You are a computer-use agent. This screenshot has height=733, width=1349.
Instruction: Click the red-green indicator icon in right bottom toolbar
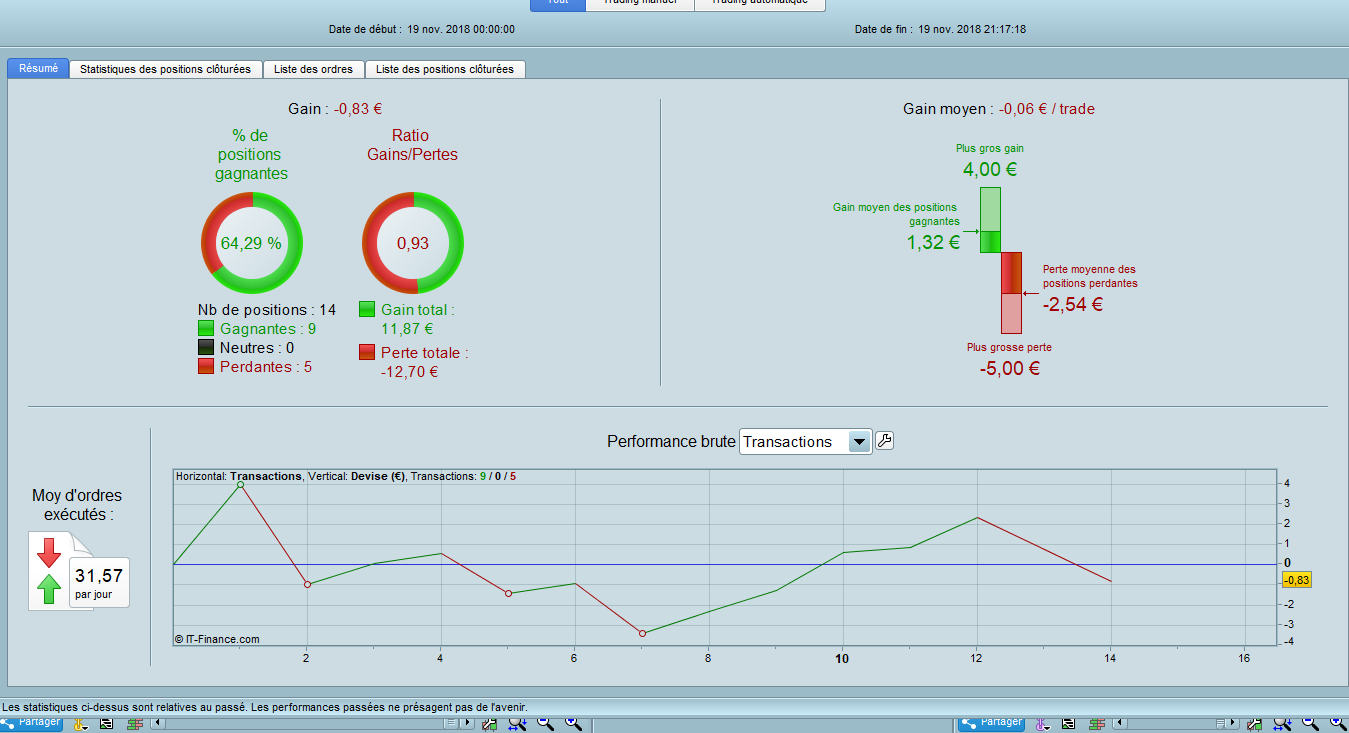1097,724
